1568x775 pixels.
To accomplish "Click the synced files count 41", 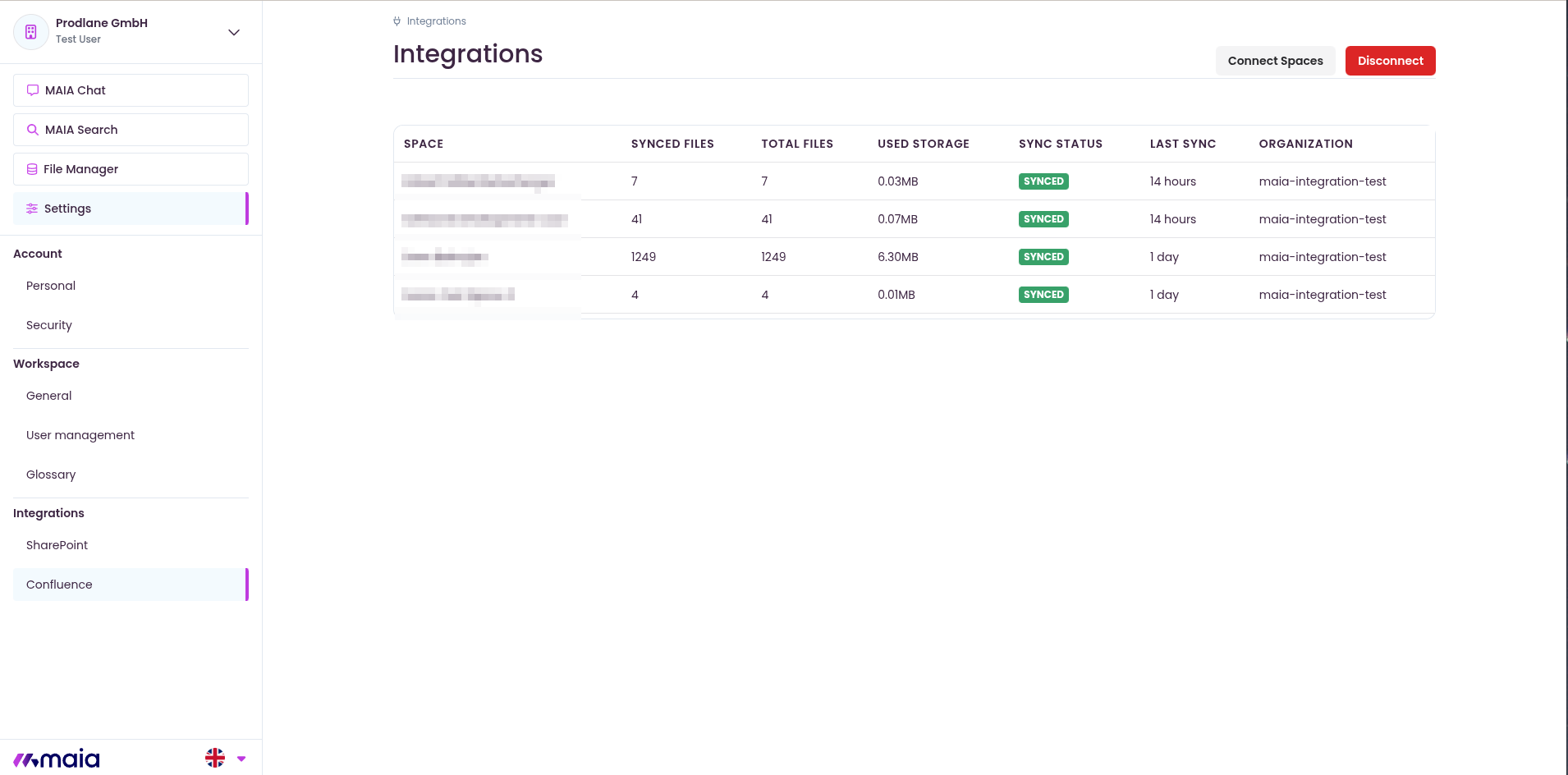I will click(x=637, y=219).
